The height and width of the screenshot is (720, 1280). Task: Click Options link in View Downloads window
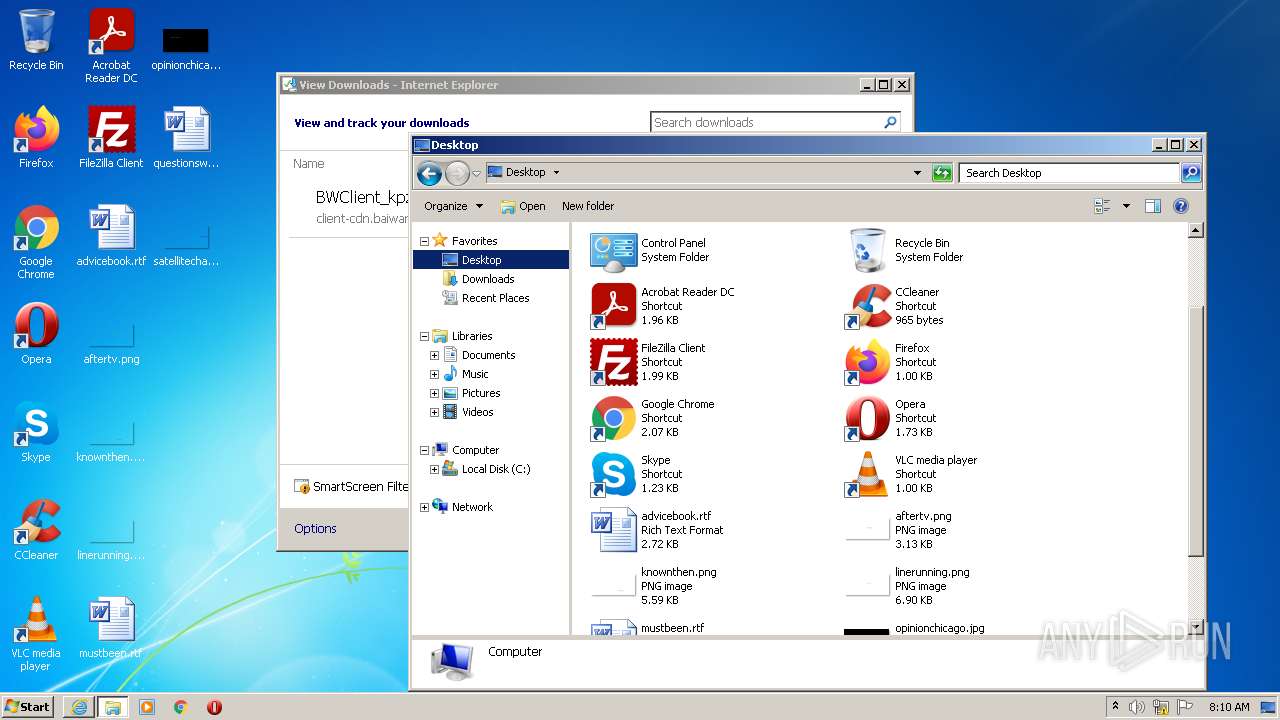point(315,528)
